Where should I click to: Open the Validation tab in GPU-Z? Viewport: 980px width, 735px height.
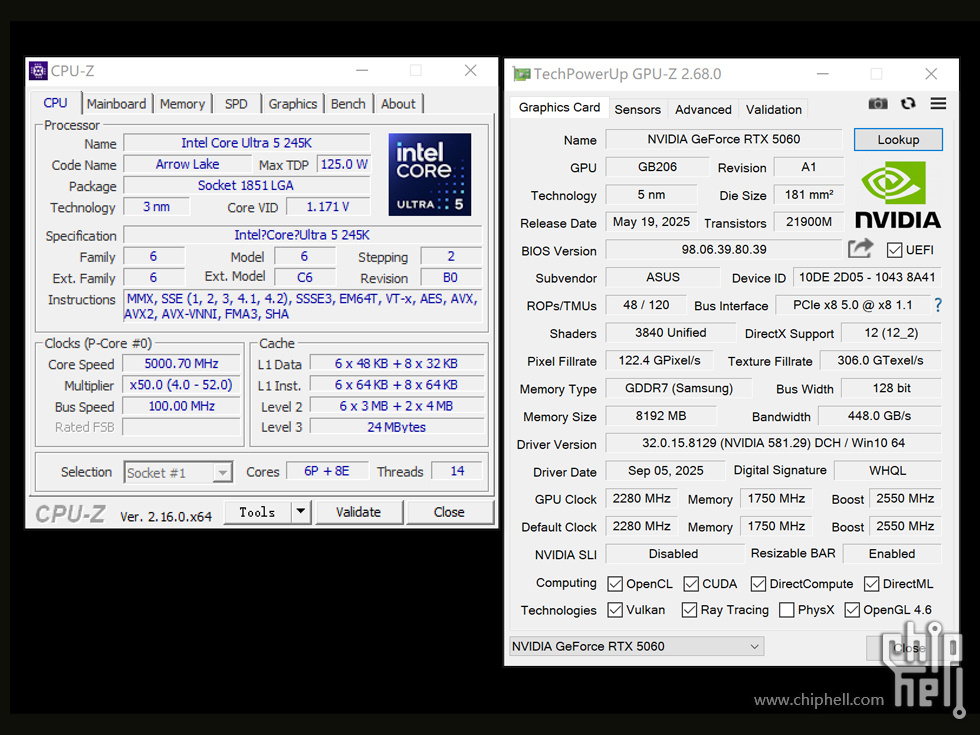pos(774,109)
